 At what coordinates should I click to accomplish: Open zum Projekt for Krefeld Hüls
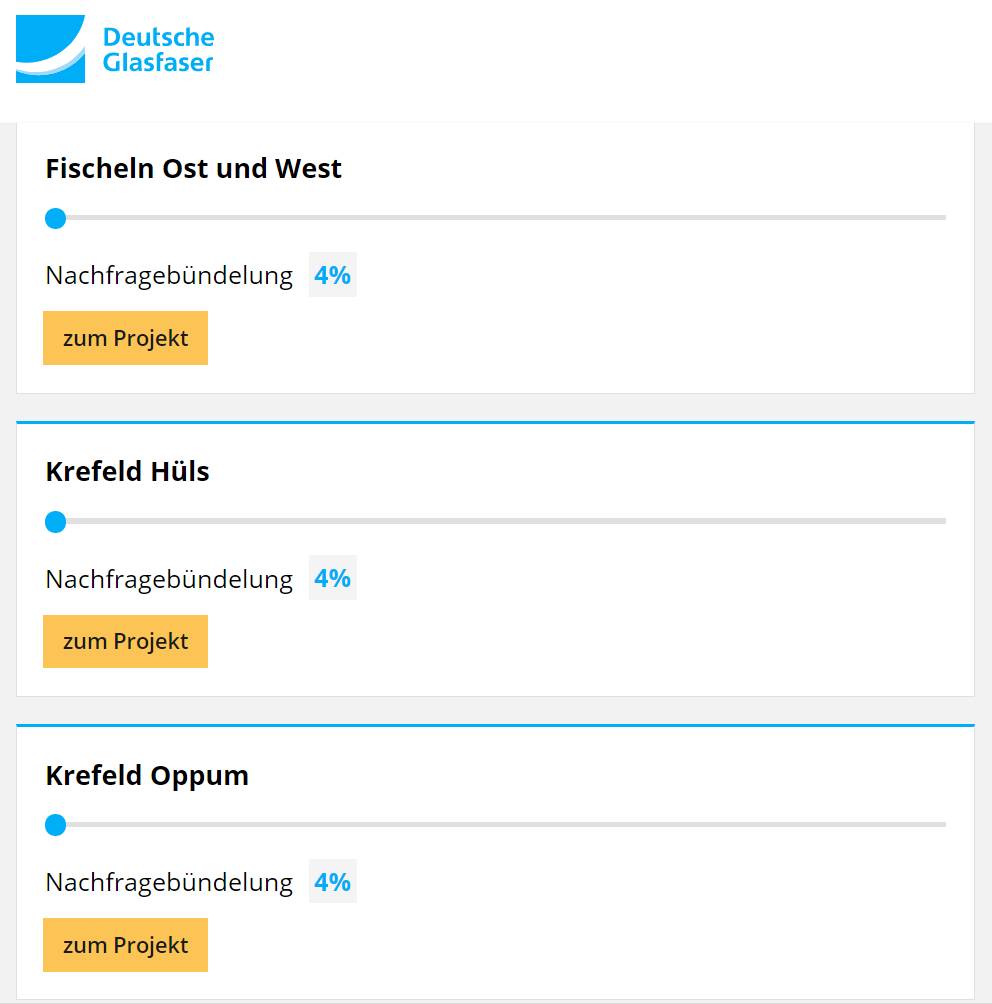(125, 641)
